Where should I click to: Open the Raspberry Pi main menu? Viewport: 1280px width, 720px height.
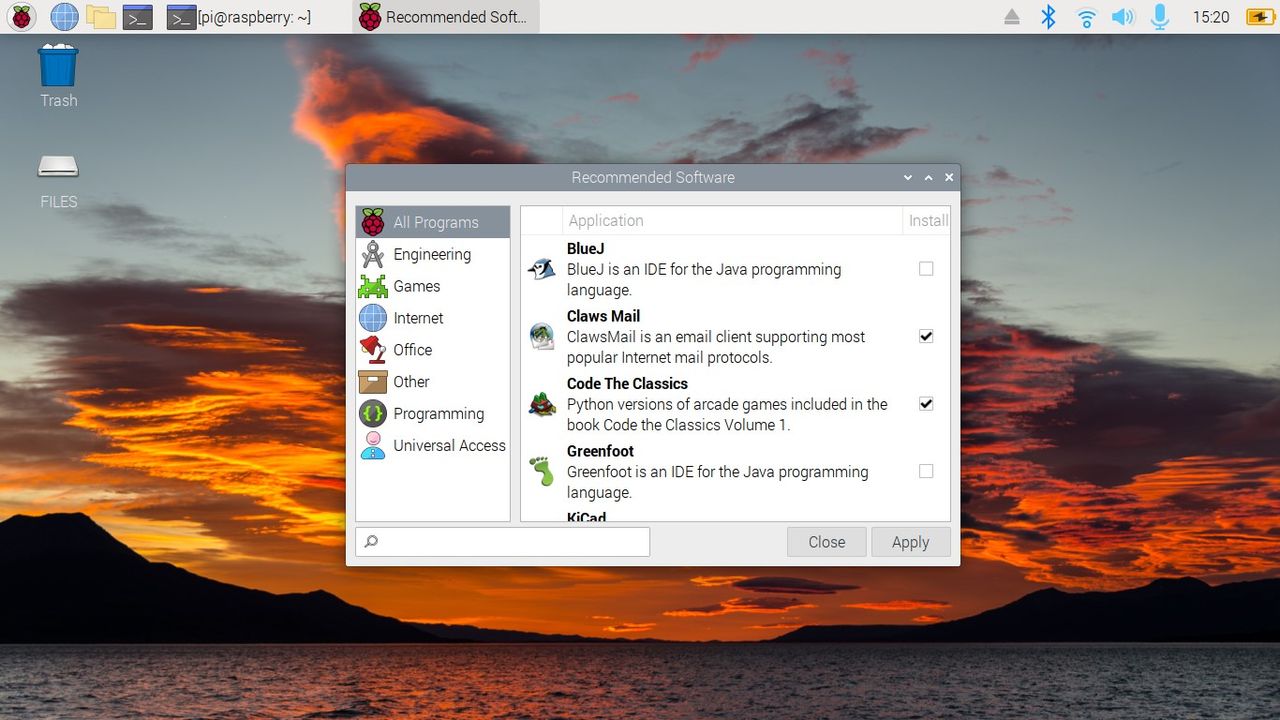[21, 17]
